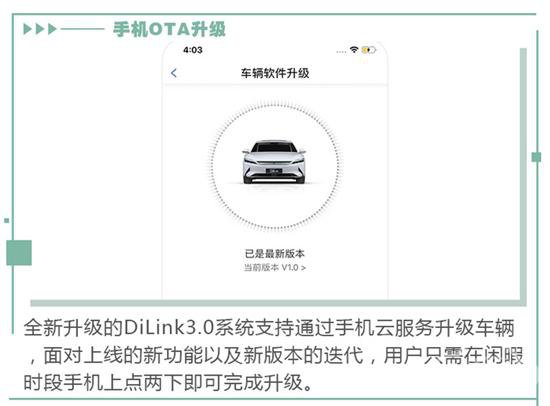Click the green line beside the triangle arrows
Viewport: 550px width, 406px height.
pos(82,29)
